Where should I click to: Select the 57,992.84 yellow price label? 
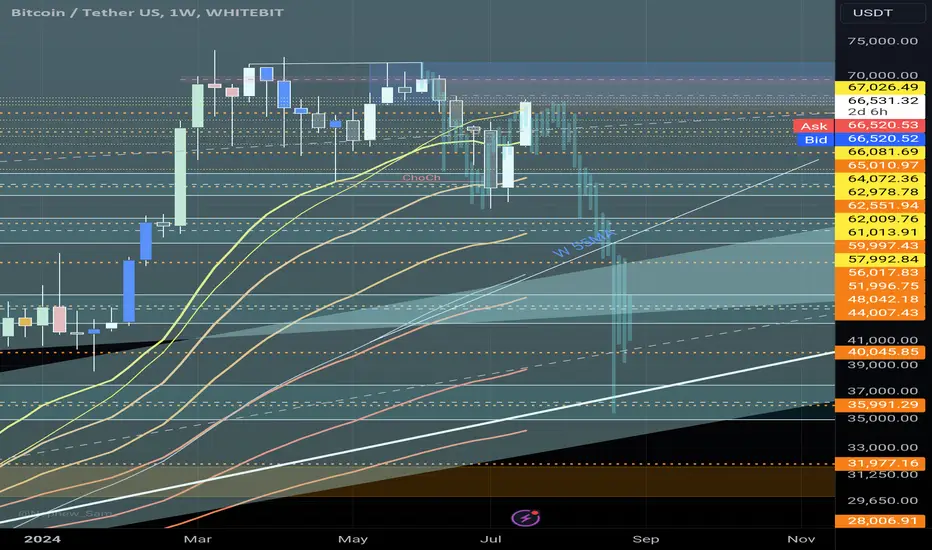click(880, 259)
